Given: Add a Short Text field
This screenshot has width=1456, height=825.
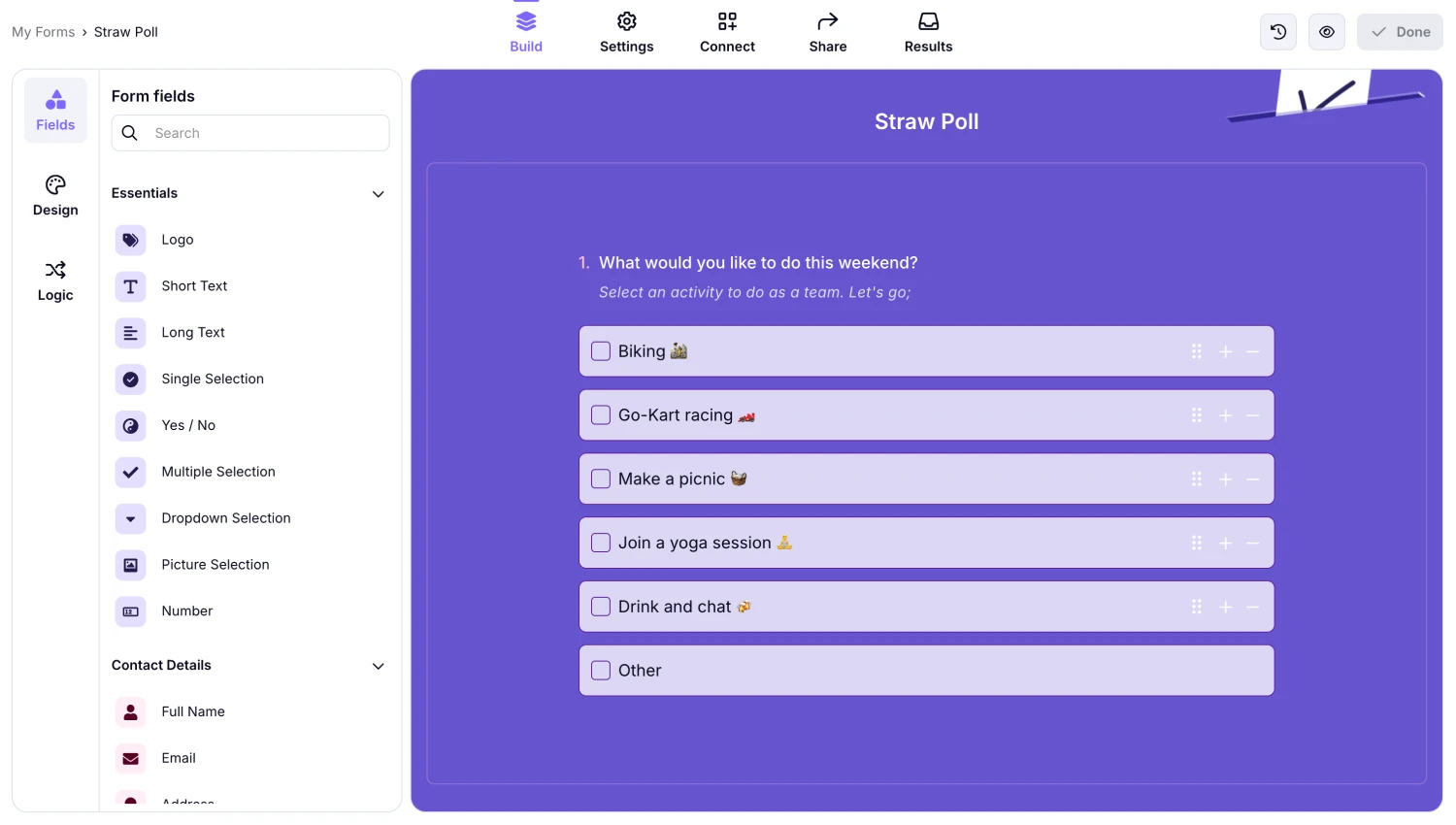Looking at the screenshot, I should tap(194, 285).
